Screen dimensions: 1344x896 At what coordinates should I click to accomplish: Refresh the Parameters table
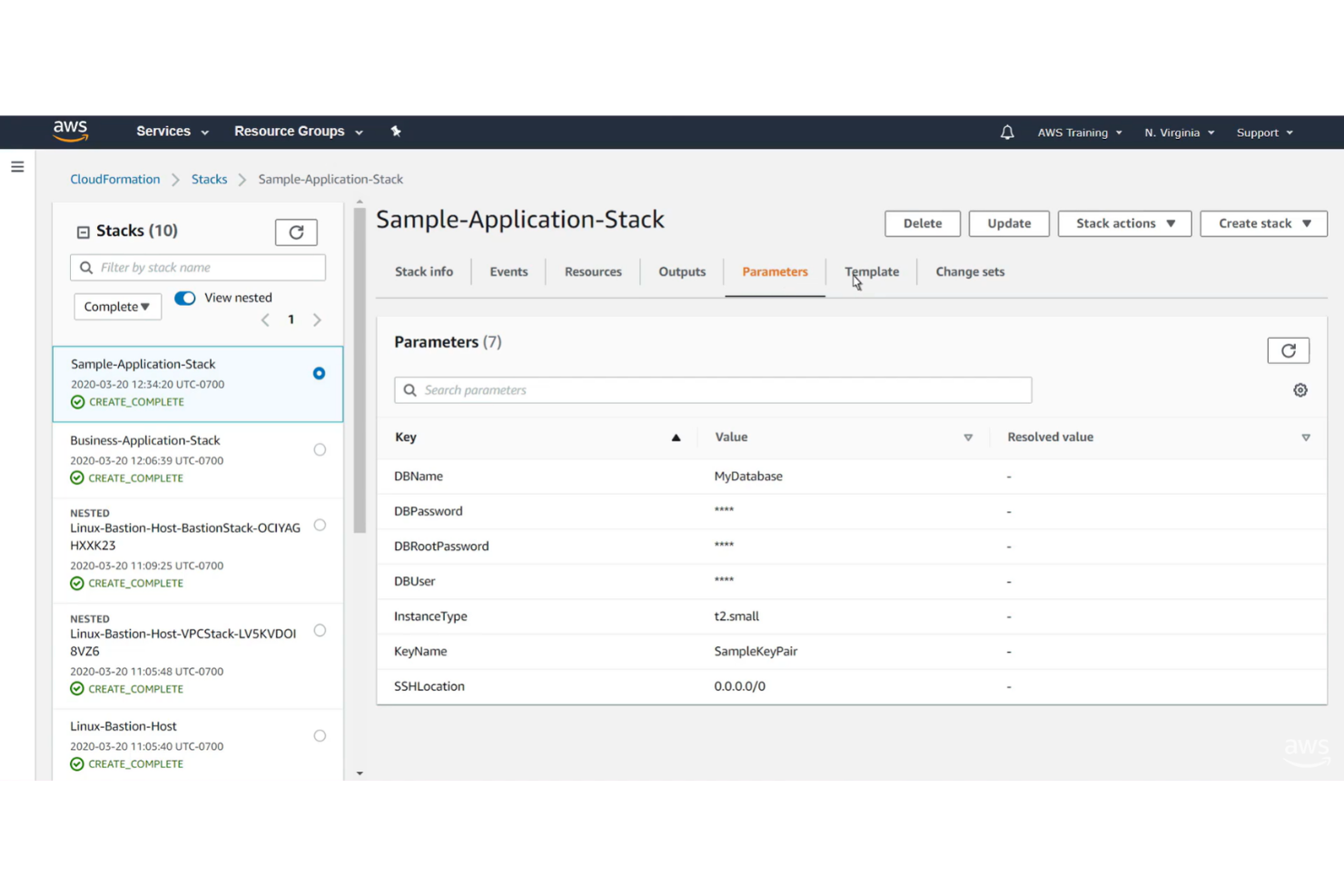point(1288,350)
